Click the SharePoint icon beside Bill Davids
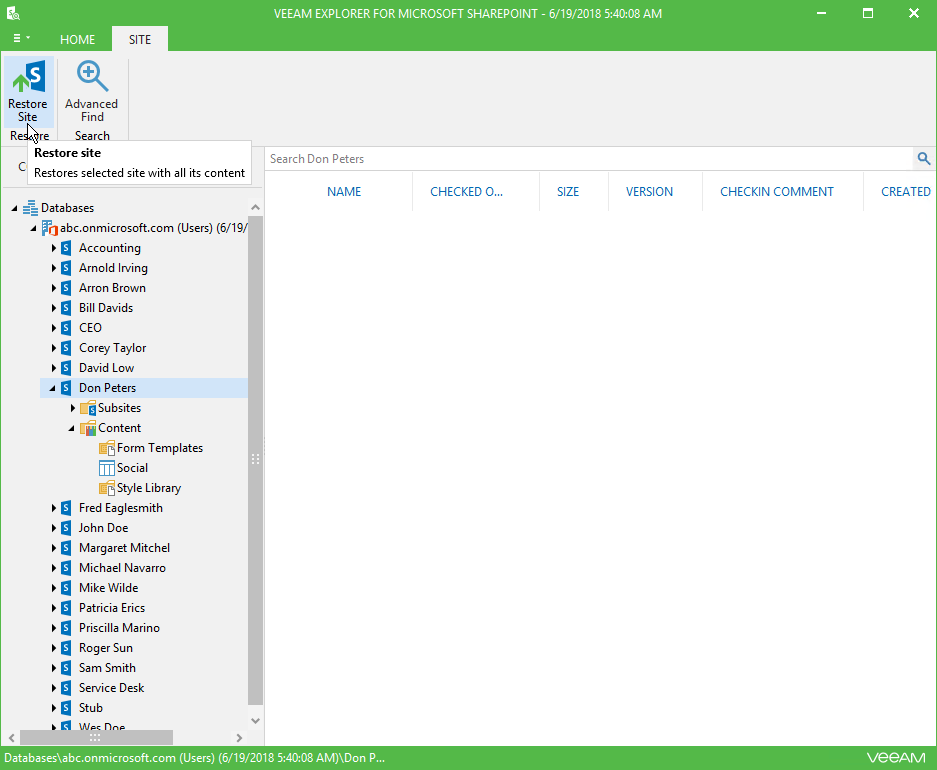 tap(66, 308)
